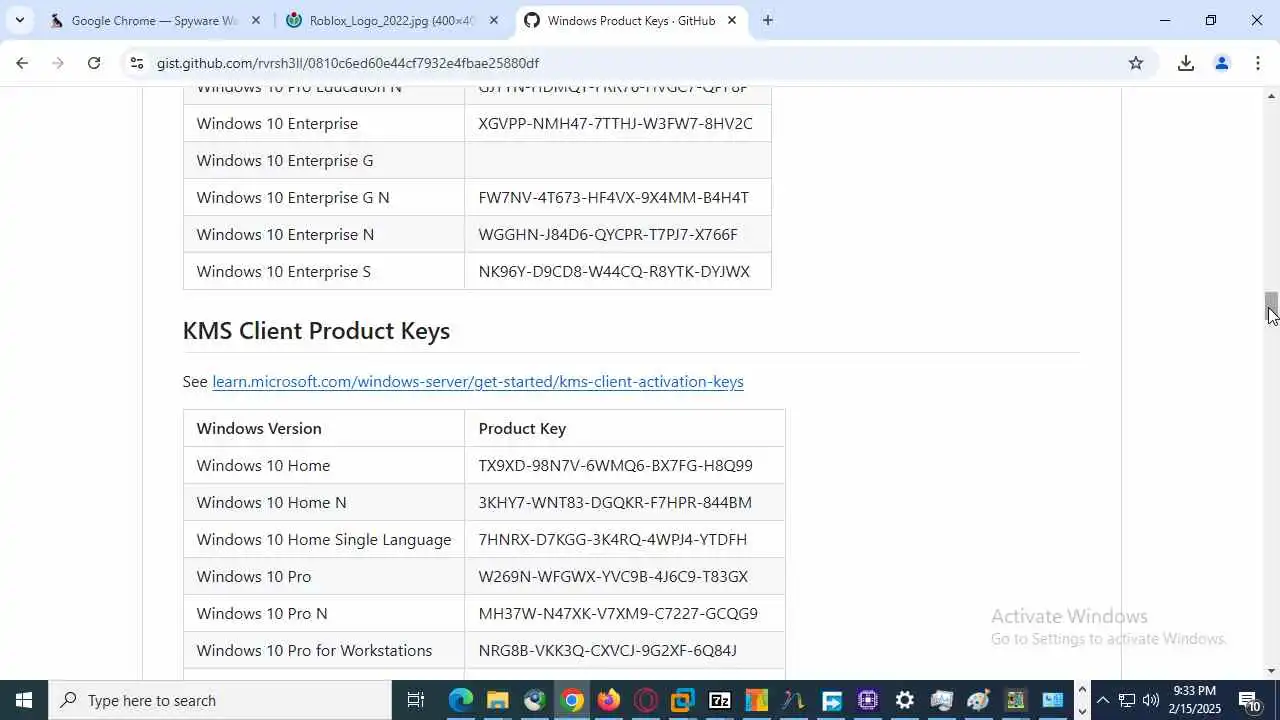Open the VirtualBox icon in the taskbar
Image resolution: width=1280 pixels, height=720 pixels.
click(x=683, y=700)
